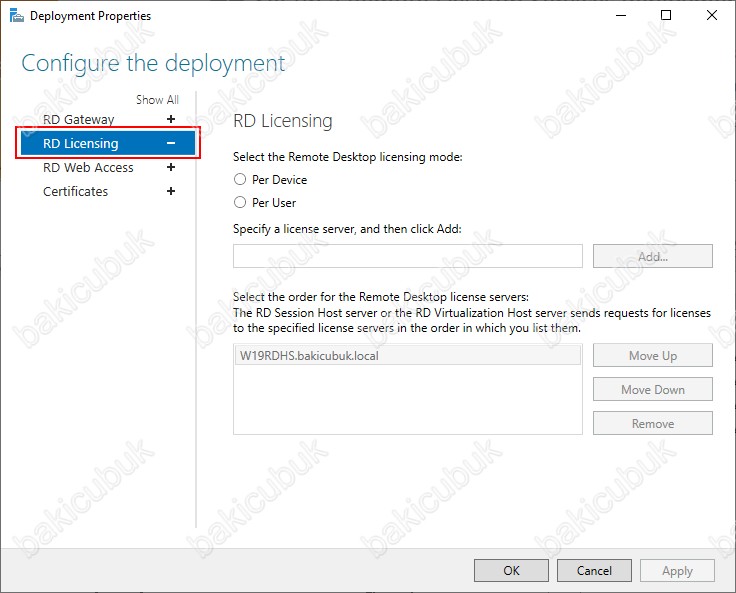Select W19RDHS.bakicubuk.local license server entry
736x593 pixels.
(x=407, y=355)
